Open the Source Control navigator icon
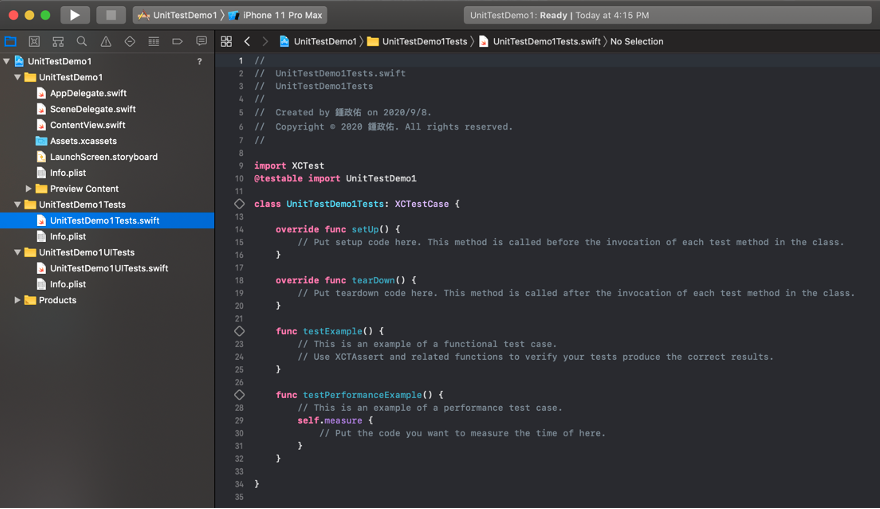880x509 pixels. [x=34, y=42]
